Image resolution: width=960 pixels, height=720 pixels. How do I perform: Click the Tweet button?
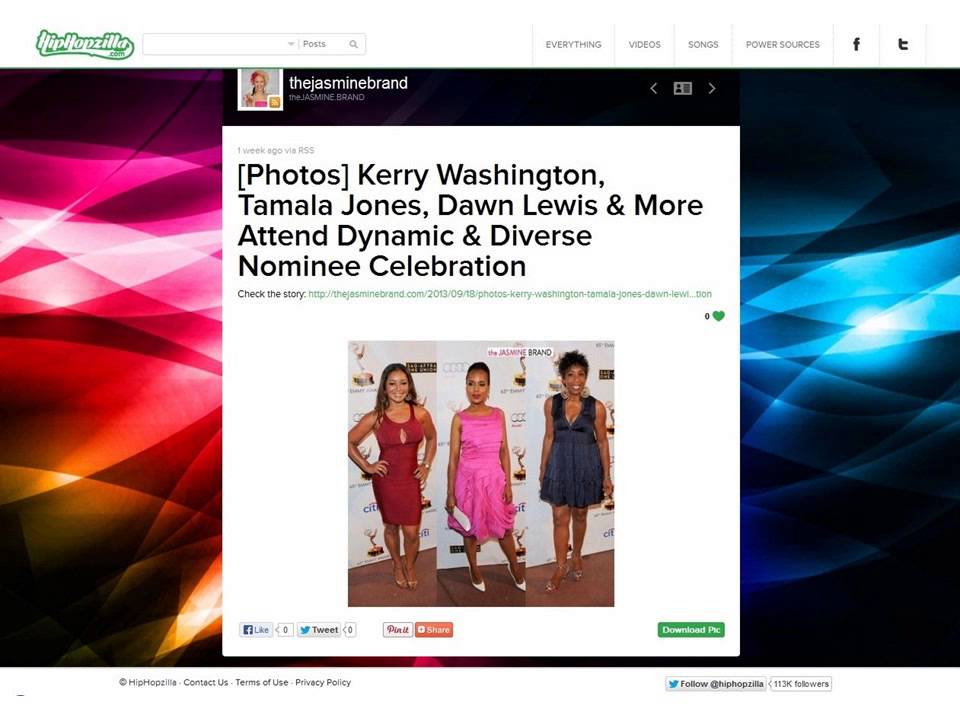click(319, 629)
